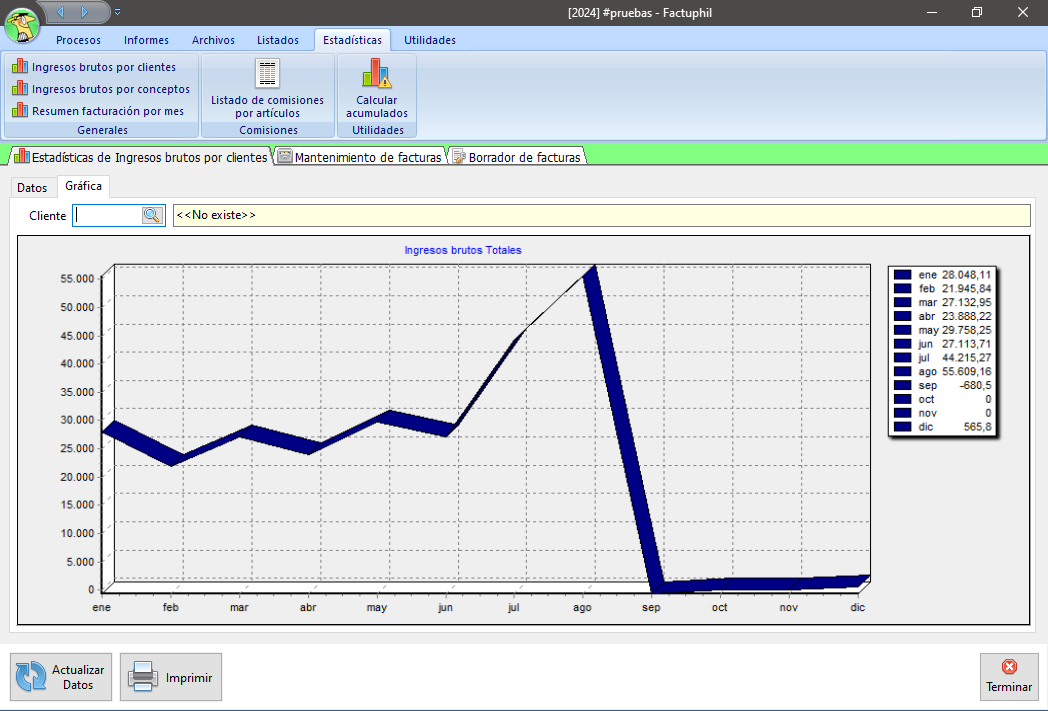Restore down the Factuphil window
The height and width of the screenshot is (711, 1048).
pyautogui.click(x=977, y=12)
